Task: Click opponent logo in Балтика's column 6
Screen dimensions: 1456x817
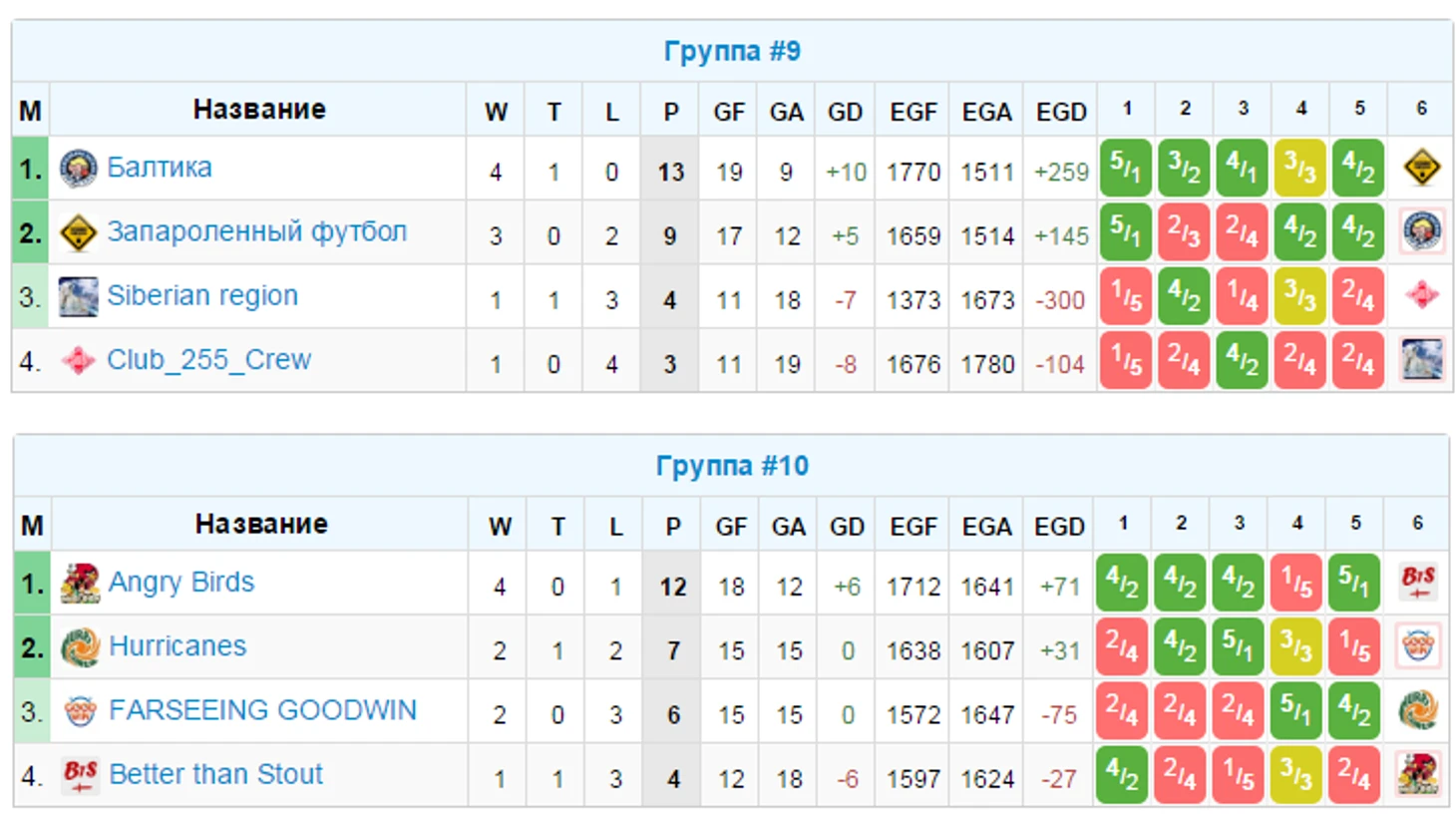Action: coord(1421,168)
